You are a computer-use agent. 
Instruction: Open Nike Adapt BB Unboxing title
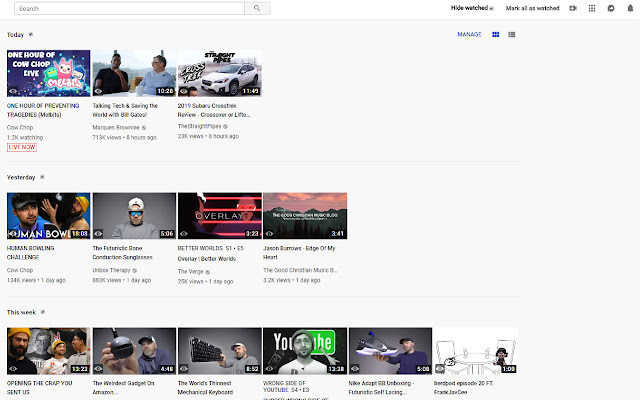(381, 387)
